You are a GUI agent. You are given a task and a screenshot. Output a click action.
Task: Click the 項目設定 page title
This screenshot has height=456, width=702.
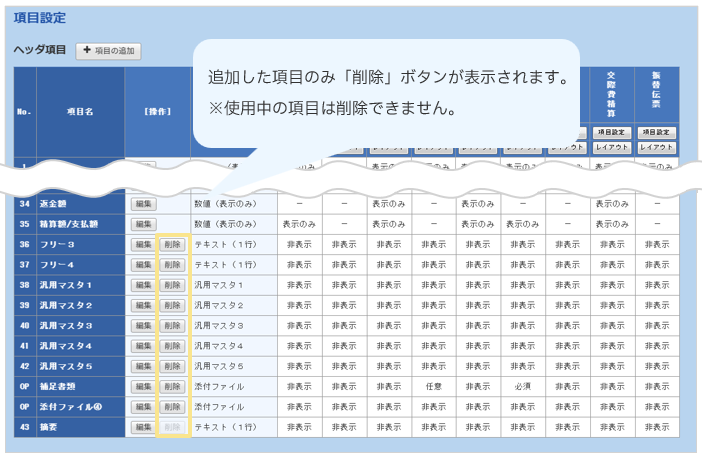40,18
